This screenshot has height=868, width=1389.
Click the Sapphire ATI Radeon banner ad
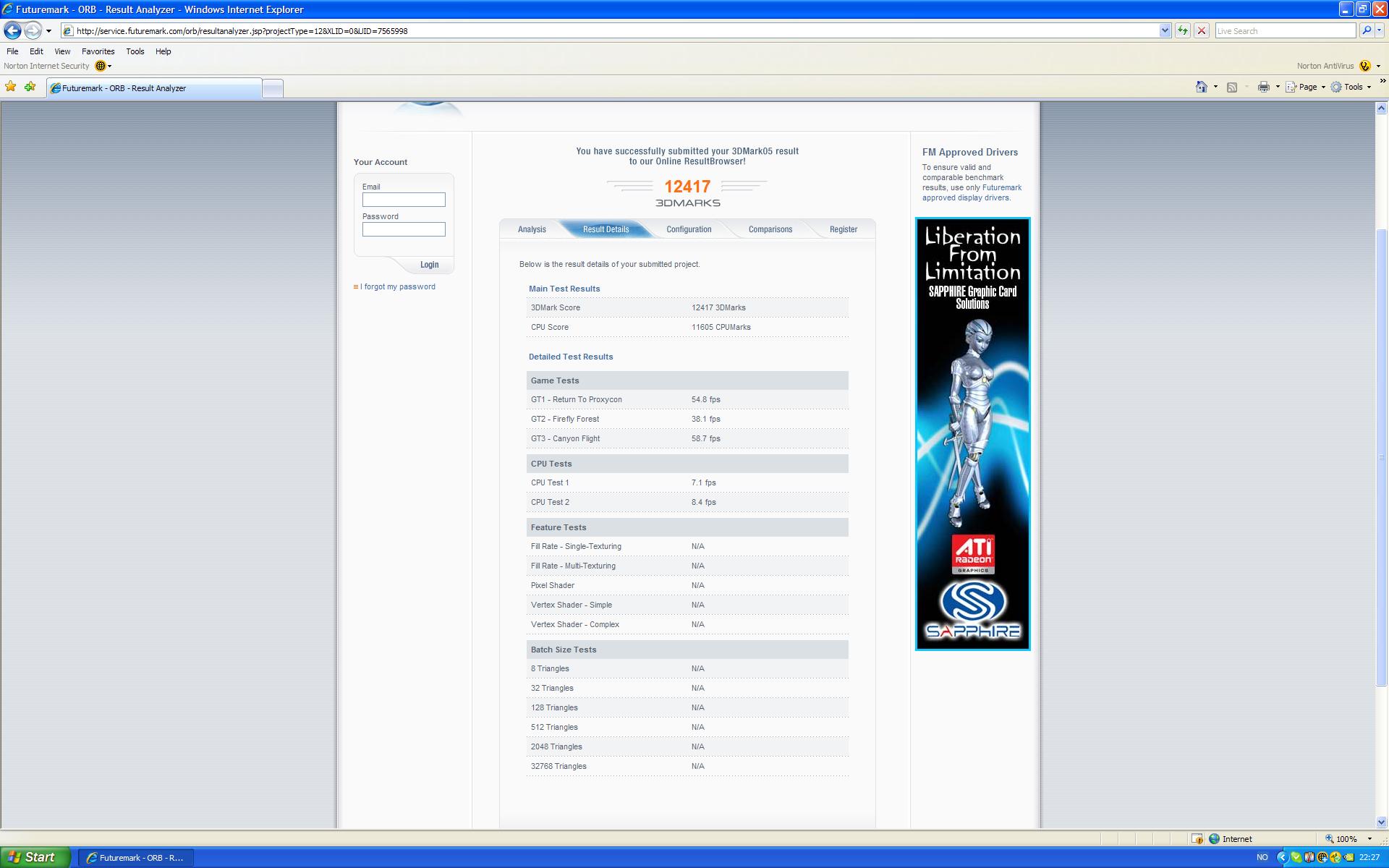[x=972, y=434]
